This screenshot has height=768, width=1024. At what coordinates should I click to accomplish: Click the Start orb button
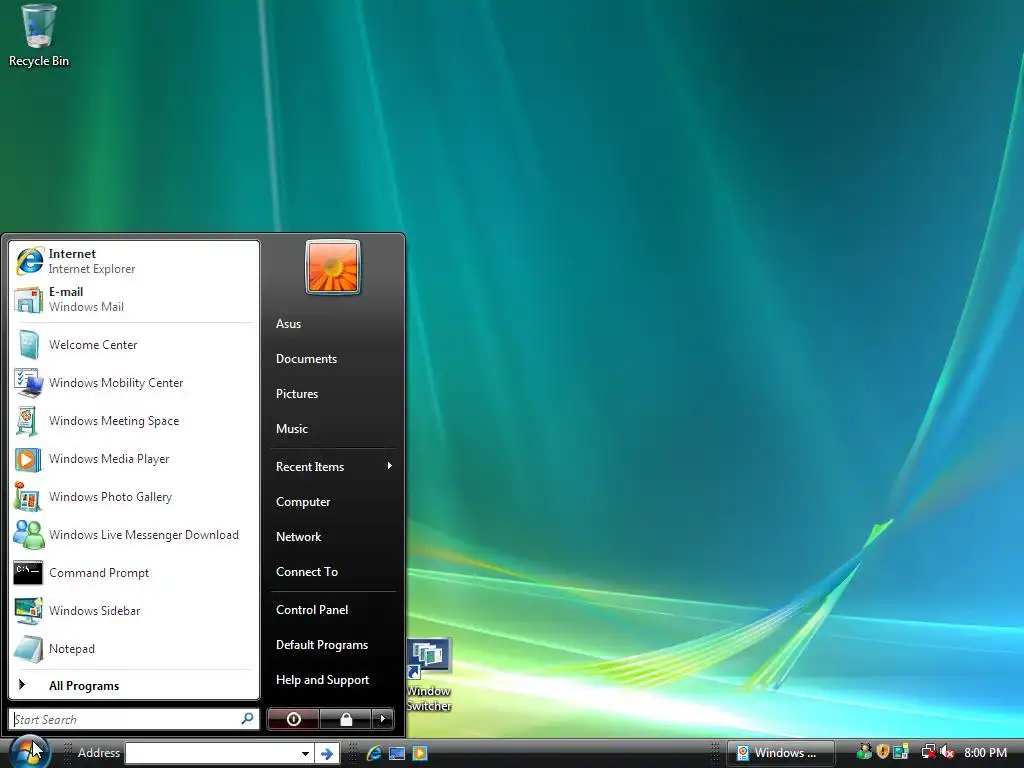(x=29, y=751)
